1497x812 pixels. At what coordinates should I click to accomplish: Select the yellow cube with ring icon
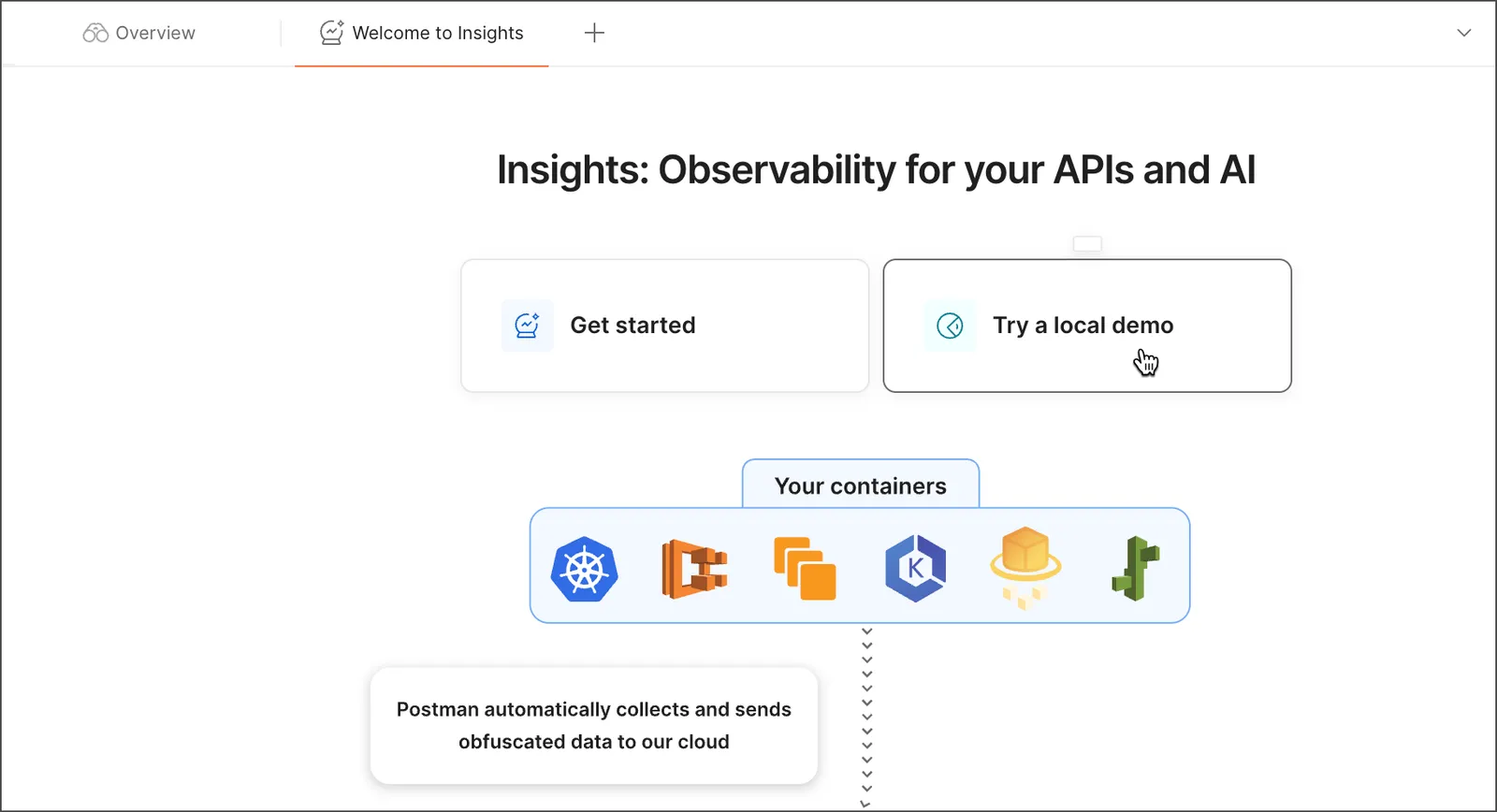point(1025,568)
